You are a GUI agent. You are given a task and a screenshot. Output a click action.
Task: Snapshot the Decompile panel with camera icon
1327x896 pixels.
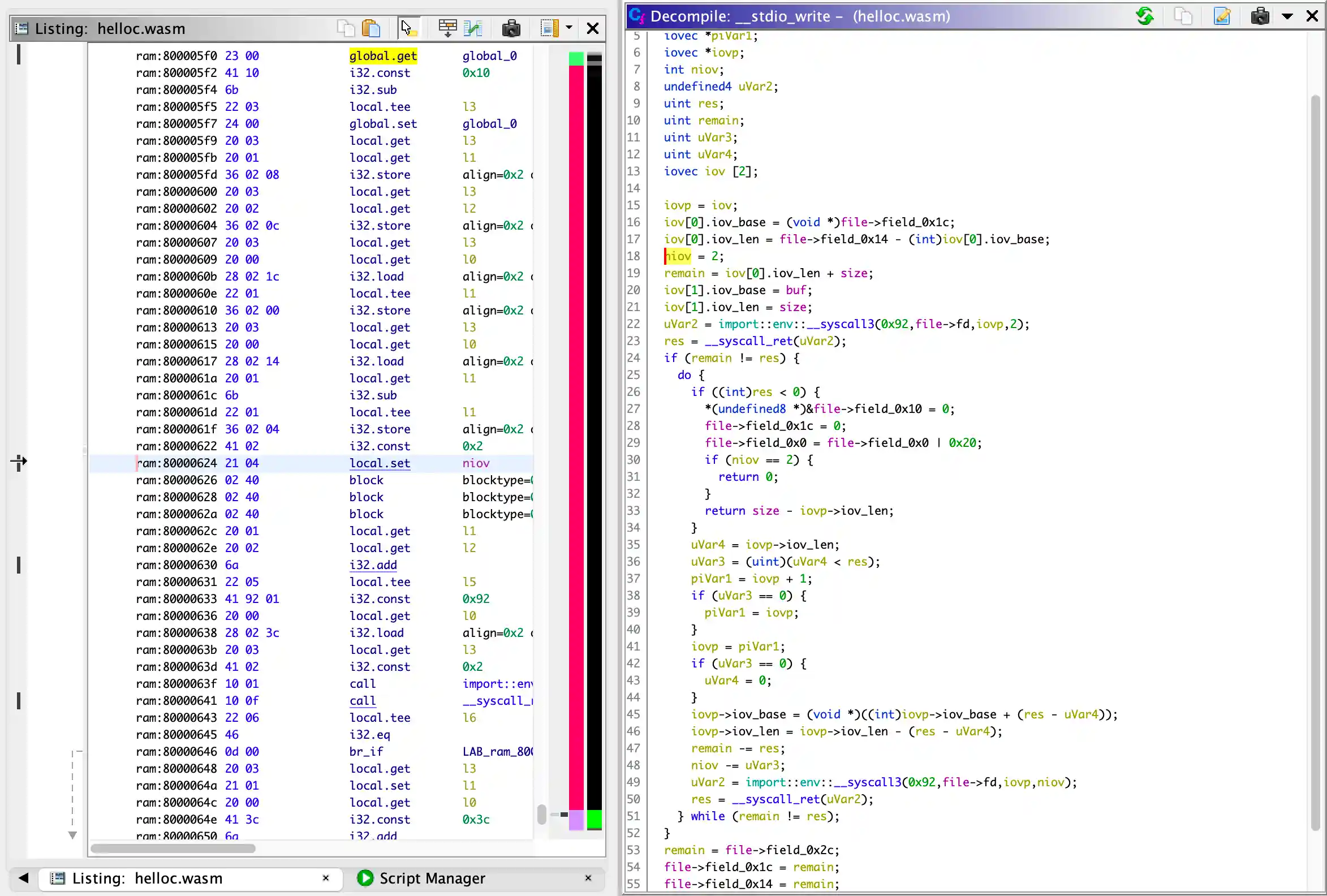click(x=1260, y=16)
